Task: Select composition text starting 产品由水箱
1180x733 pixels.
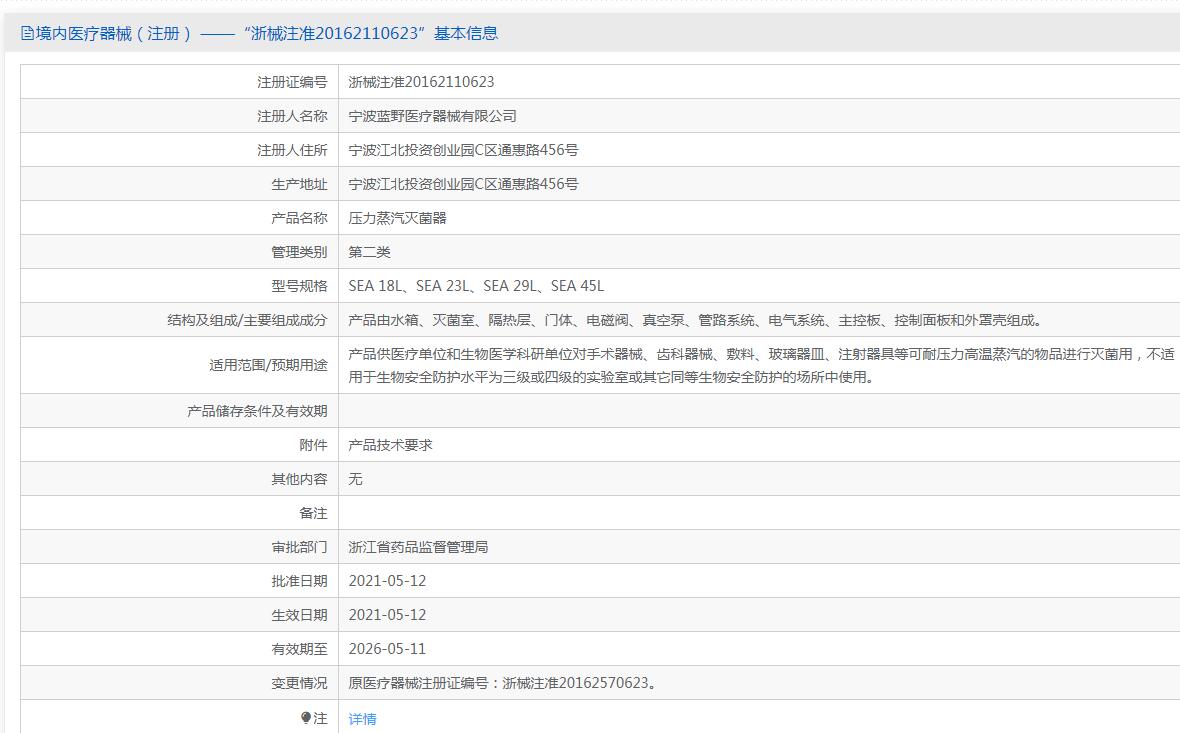Action: (695, 320)
